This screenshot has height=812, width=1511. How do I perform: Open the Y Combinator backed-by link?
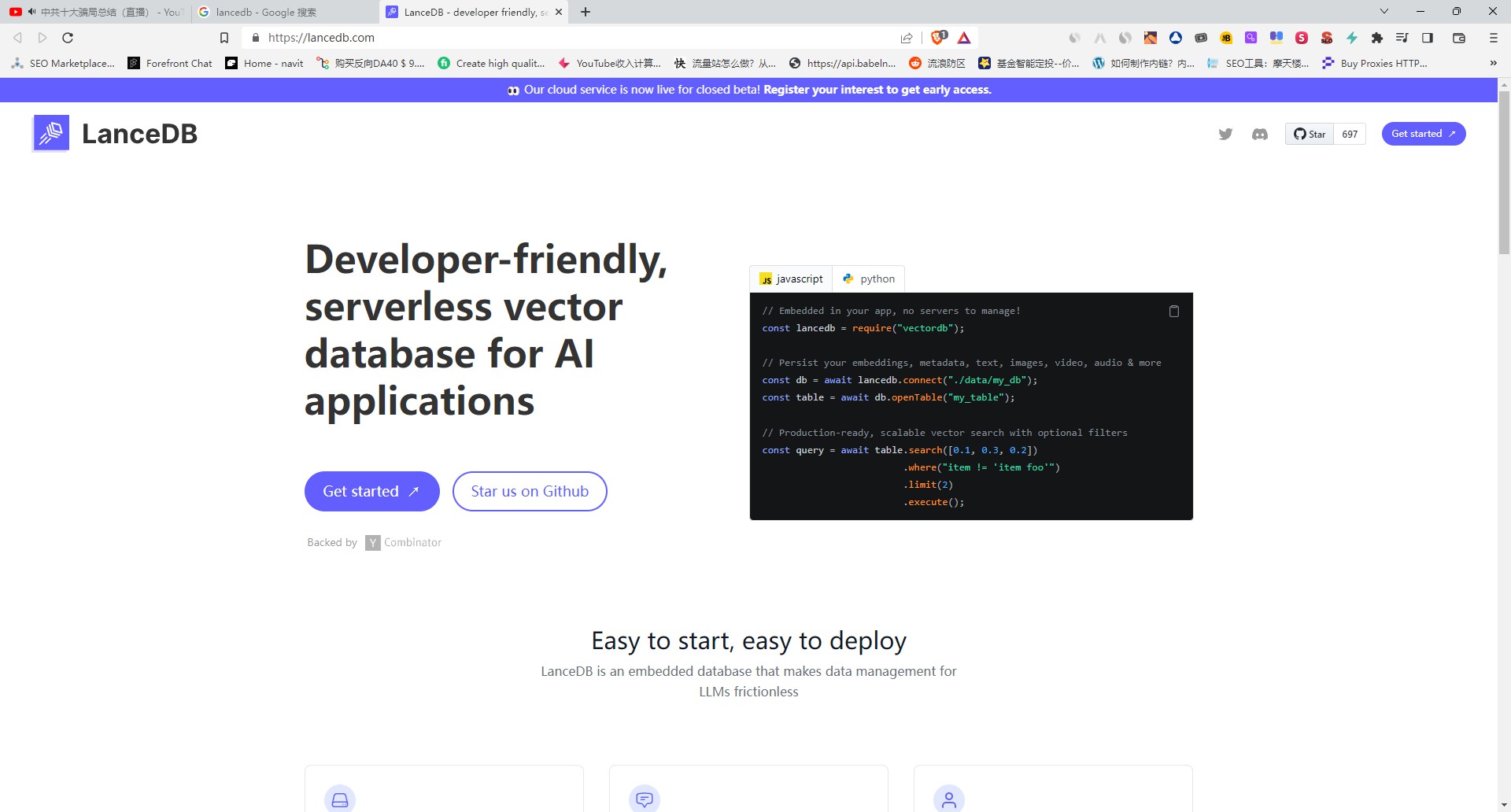coord(403,542)
